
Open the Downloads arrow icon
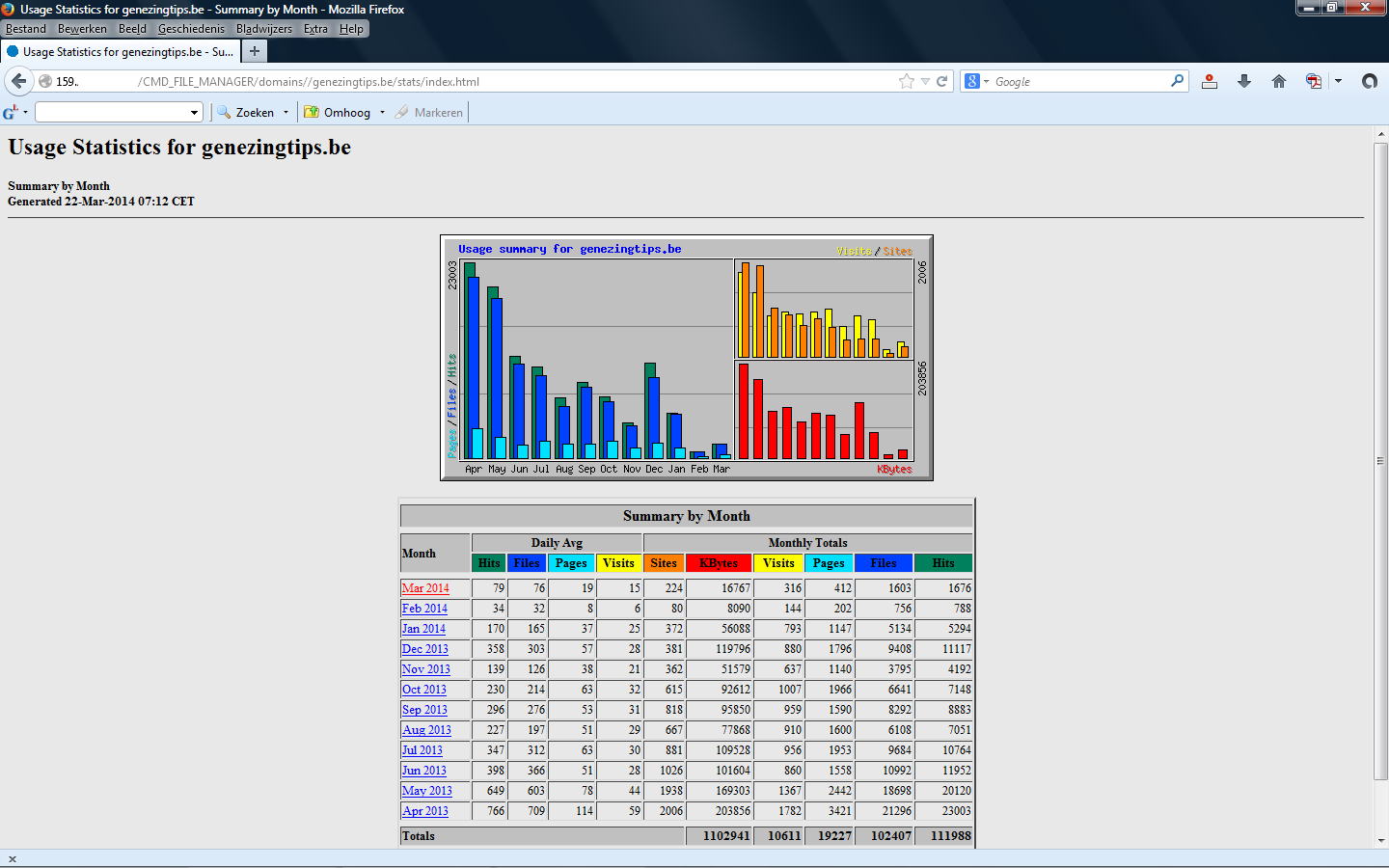click(1244, 81)
